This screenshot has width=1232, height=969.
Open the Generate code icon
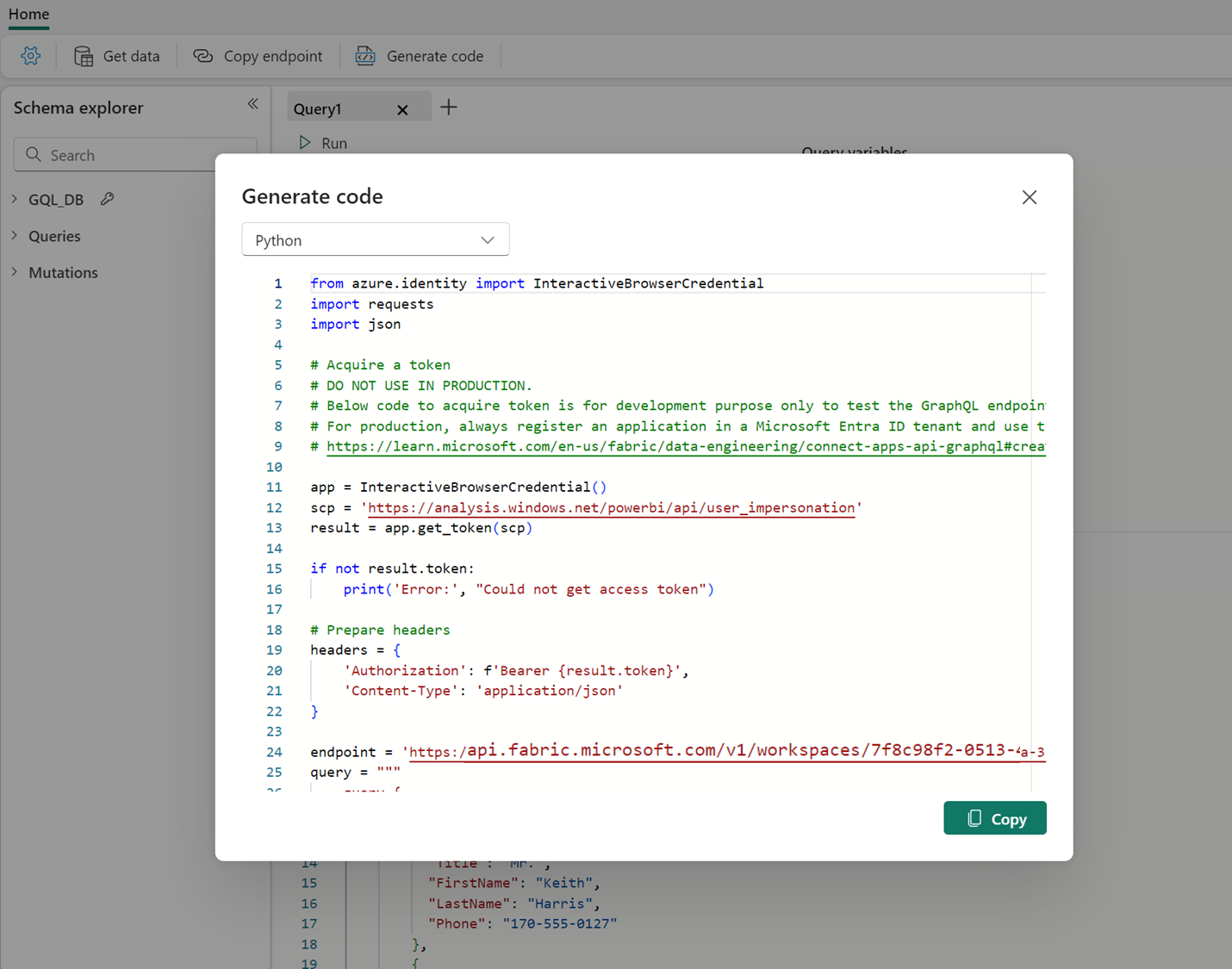pos(365,55)
